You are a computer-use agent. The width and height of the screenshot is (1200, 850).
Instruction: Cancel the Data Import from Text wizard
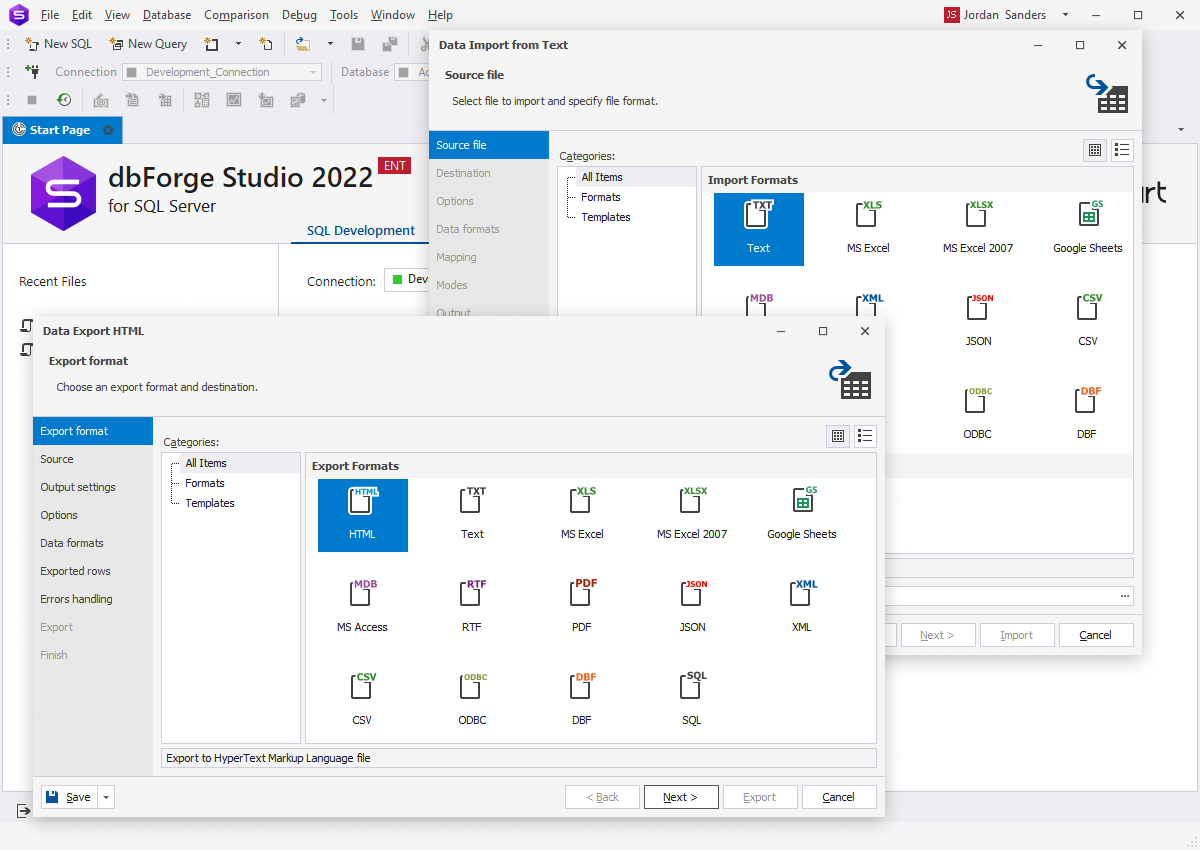pos(1095,634)
